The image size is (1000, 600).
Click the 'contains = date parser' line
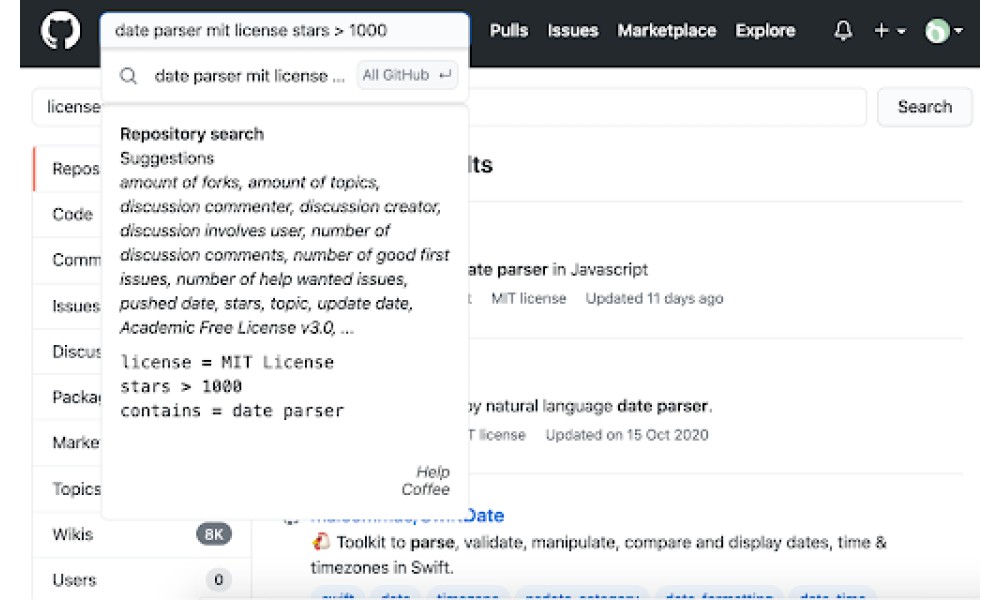pyautogui.click(x=232, y=411)
